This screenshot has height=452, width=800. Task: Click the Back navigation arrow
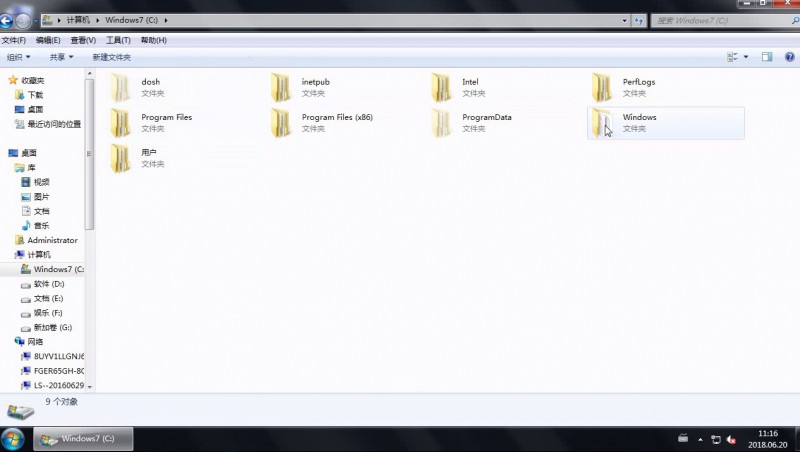click(6, 21)
